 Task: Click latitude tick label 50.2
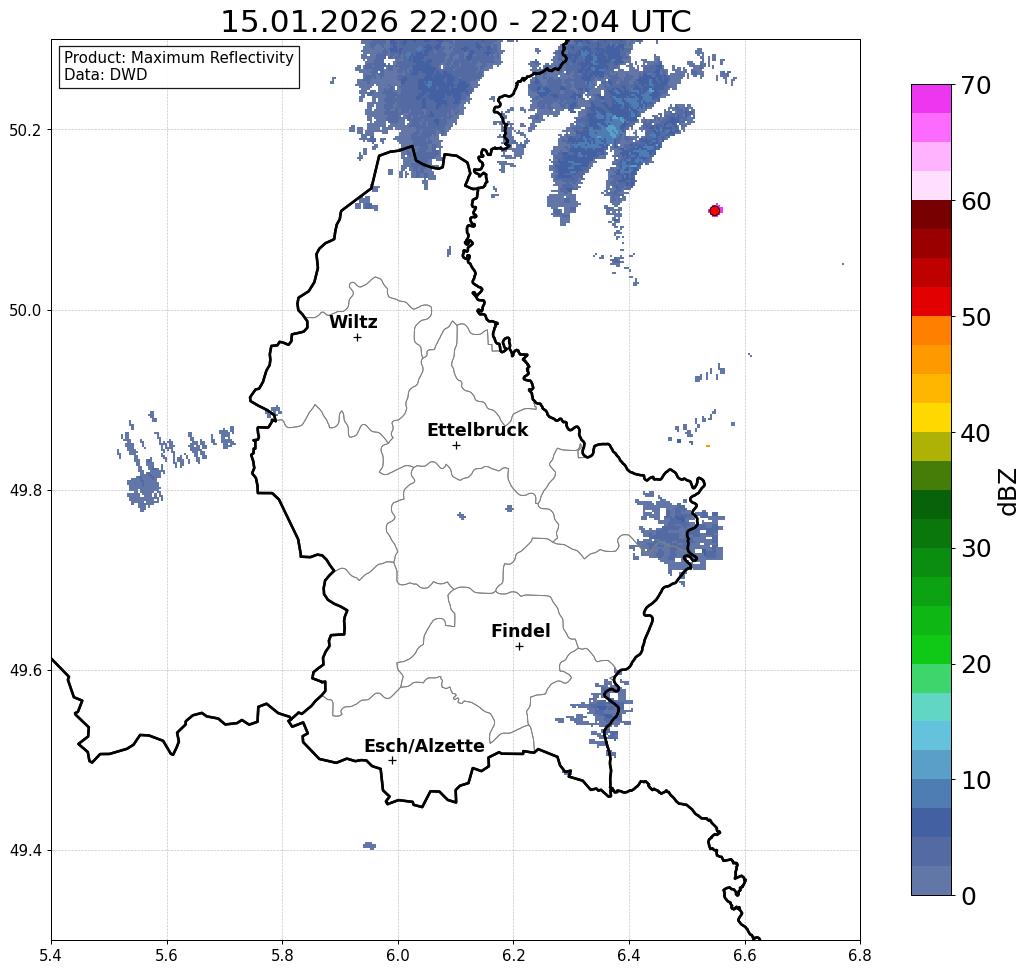point(25,130)
